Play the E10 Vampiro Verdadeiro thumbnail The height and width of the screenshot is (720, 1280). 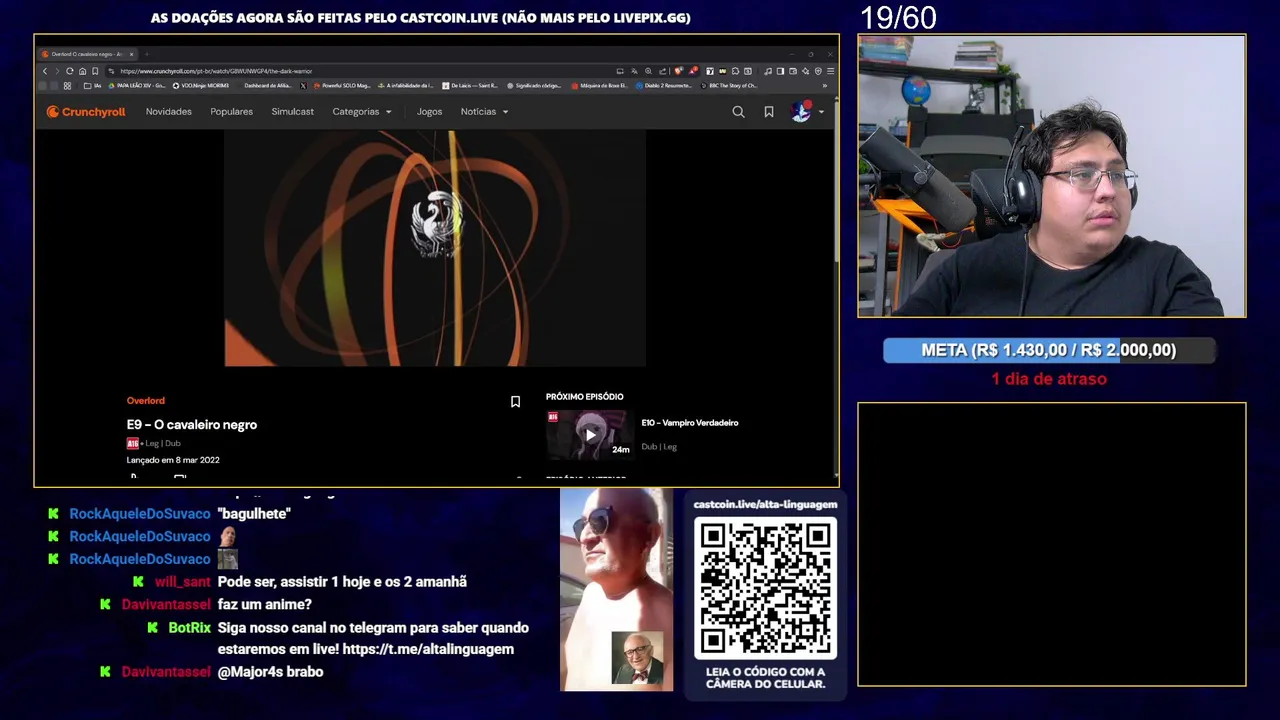click(x=589, y=434)
